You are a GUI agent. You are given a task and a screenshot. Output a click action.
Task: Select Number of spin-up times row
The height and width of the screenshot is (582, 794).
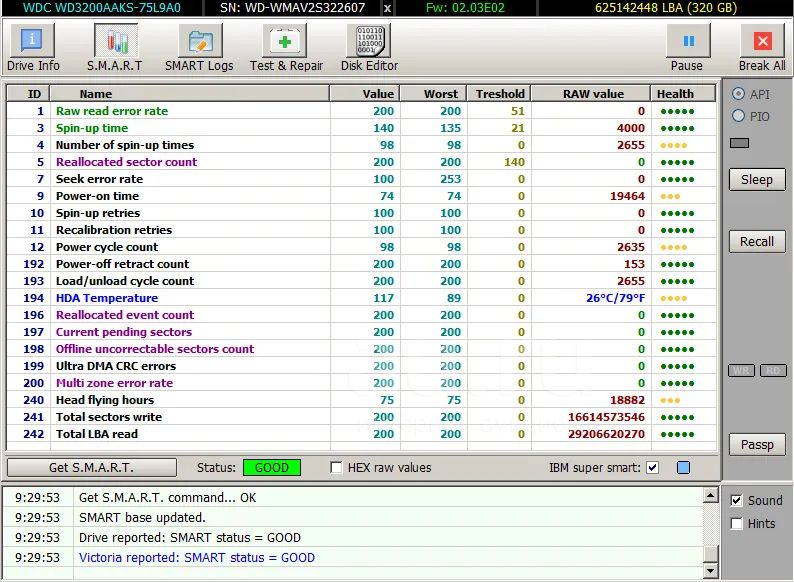[362, 145]
